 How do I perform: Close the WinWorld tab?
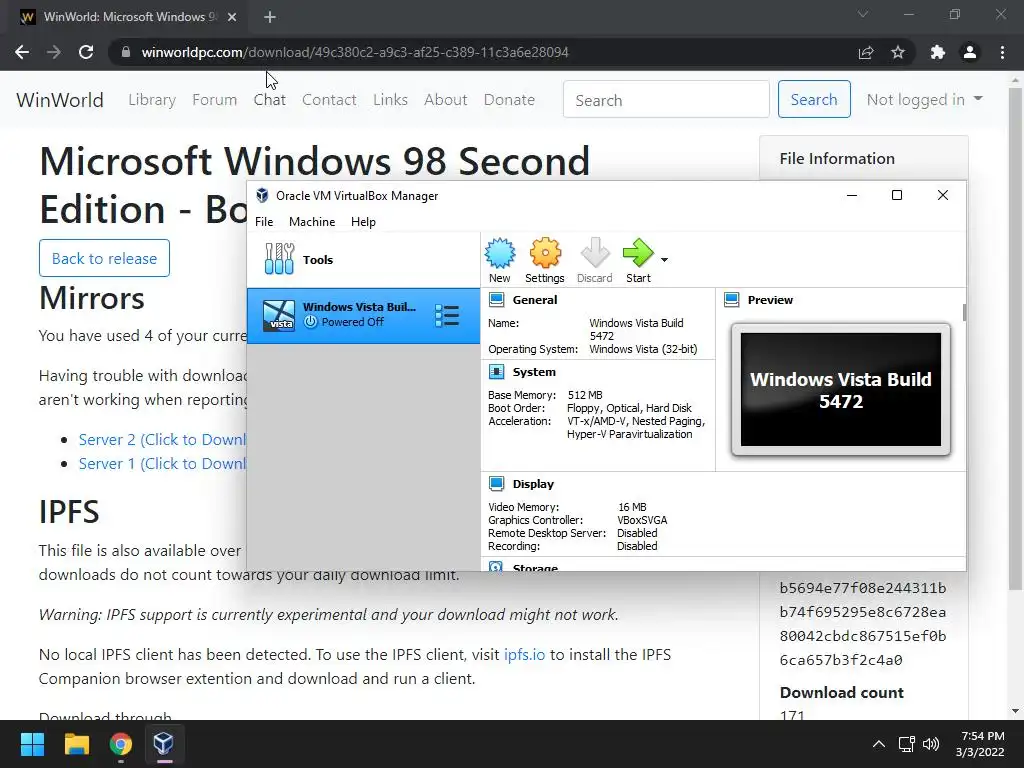pos(232,17)
